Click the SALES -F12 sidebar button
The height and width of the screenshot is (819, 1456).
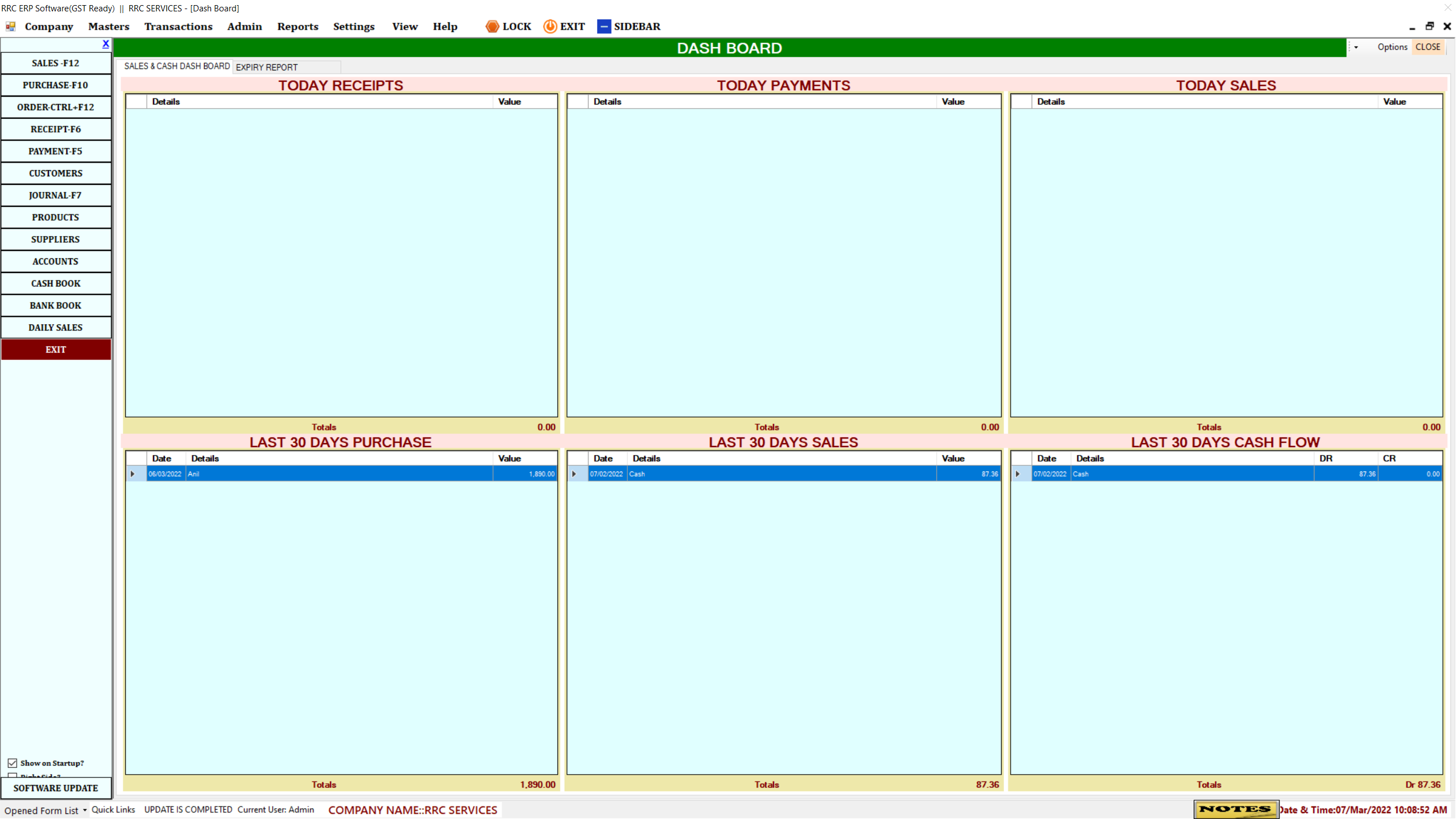pyautogui.click(x=56, y=63)
